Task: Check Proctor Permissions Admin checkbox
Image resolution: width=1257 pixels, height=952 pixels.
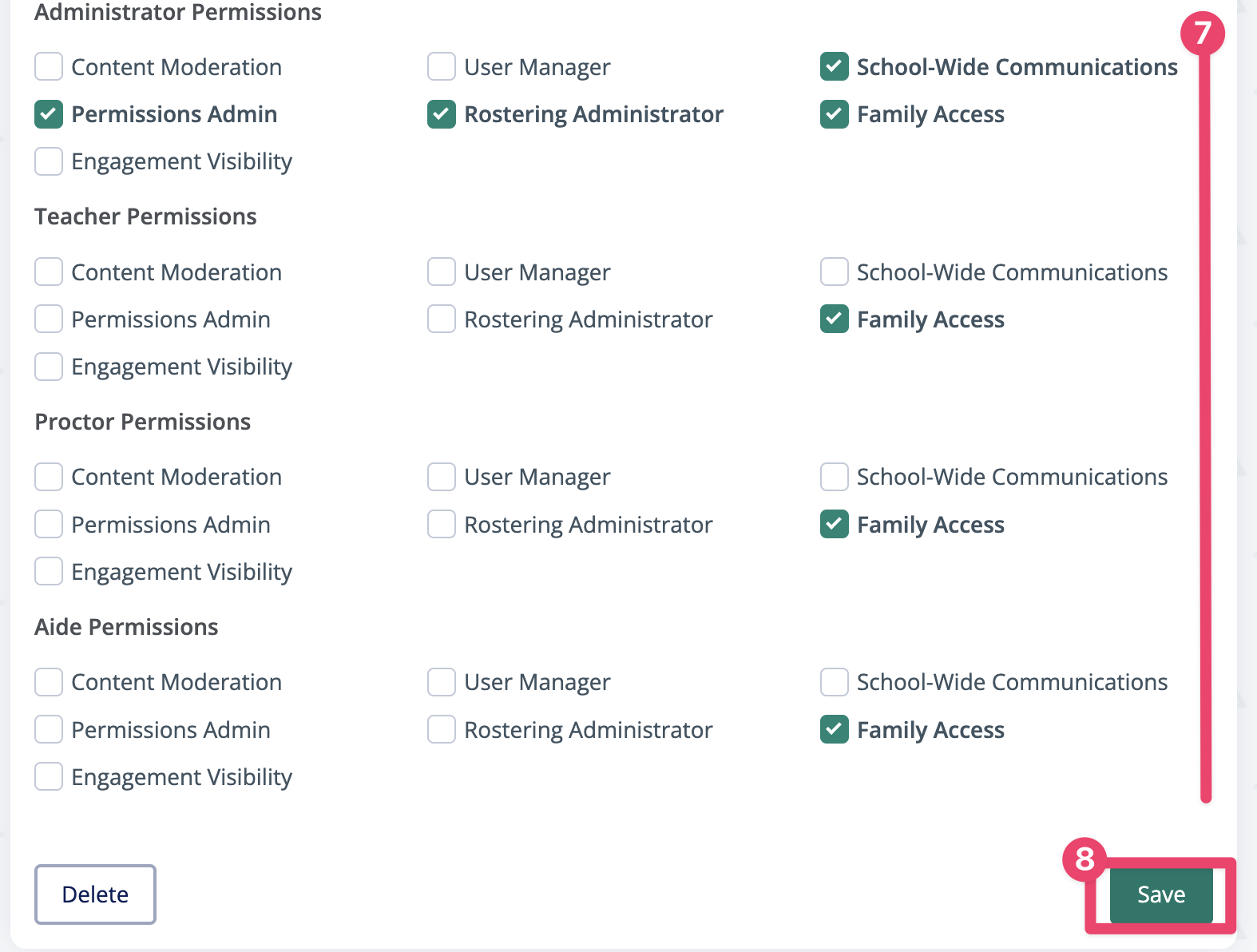Action: (49, 525)
